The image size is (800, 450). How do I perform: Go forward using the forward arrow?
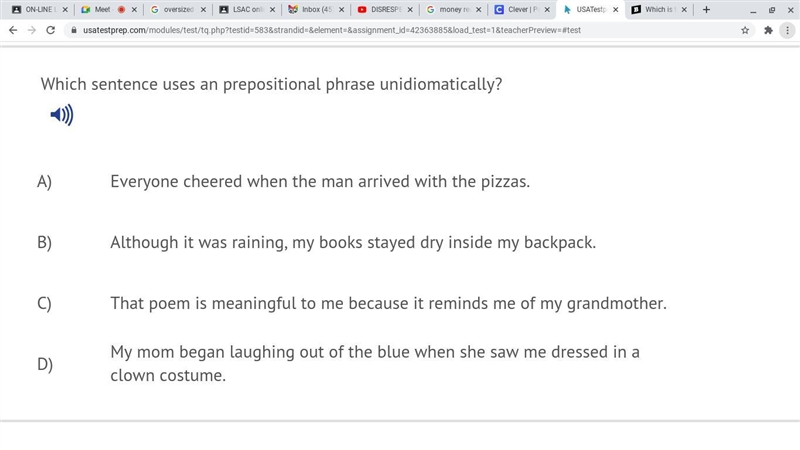32,30
